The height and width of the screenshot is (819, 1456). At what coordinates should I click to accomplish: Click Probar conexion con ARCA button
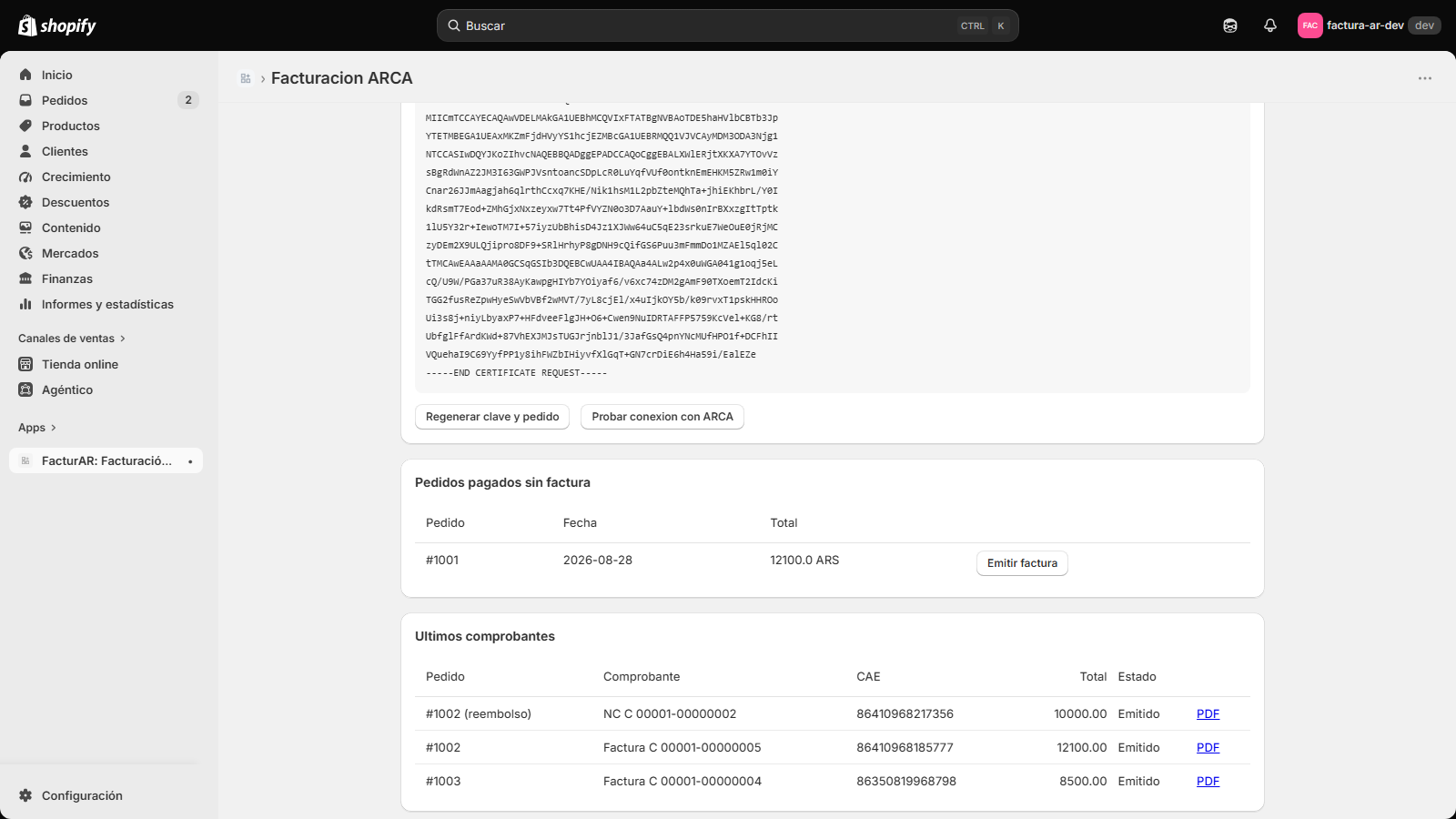pos(662,417)
